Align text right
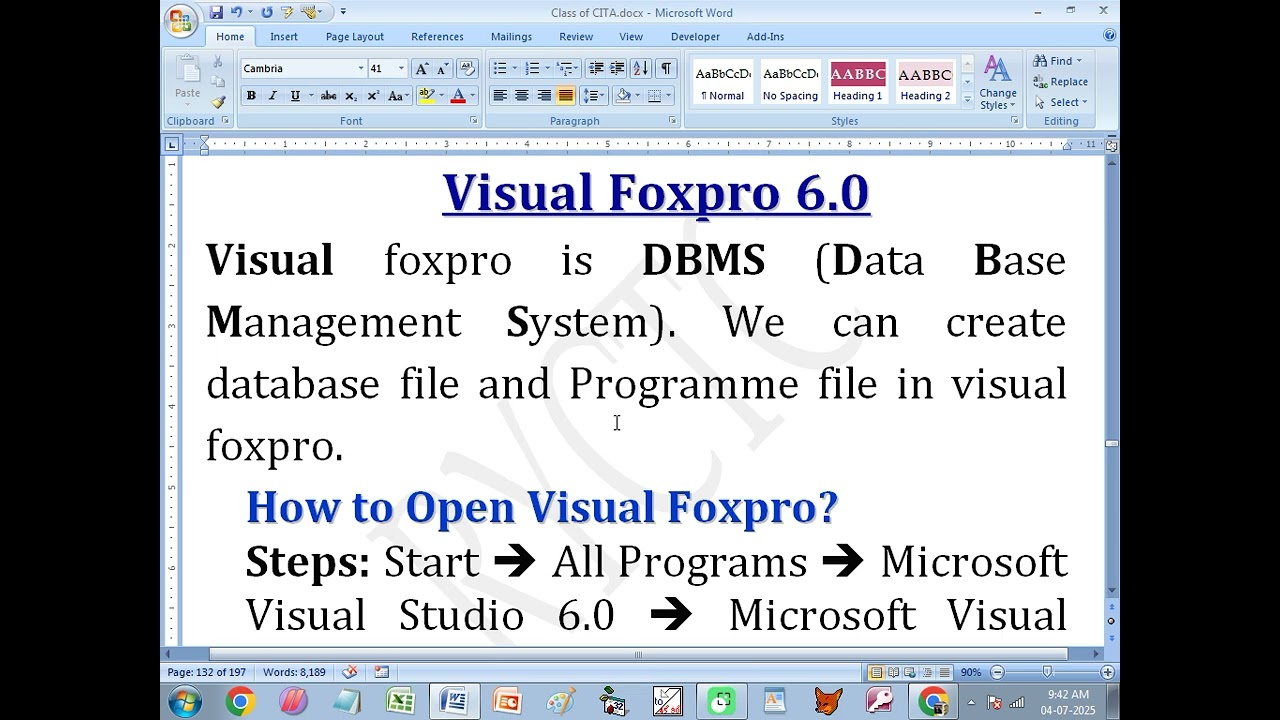This screenshot has width=1280, height=720. click(544, 96)
